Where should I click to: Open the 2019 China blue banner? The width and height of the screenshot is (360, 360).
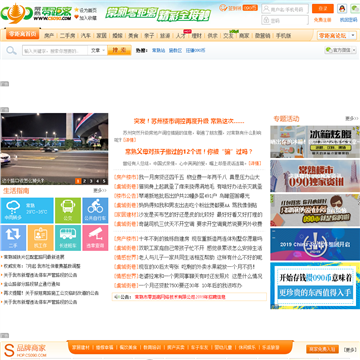(x=315, y=244)
